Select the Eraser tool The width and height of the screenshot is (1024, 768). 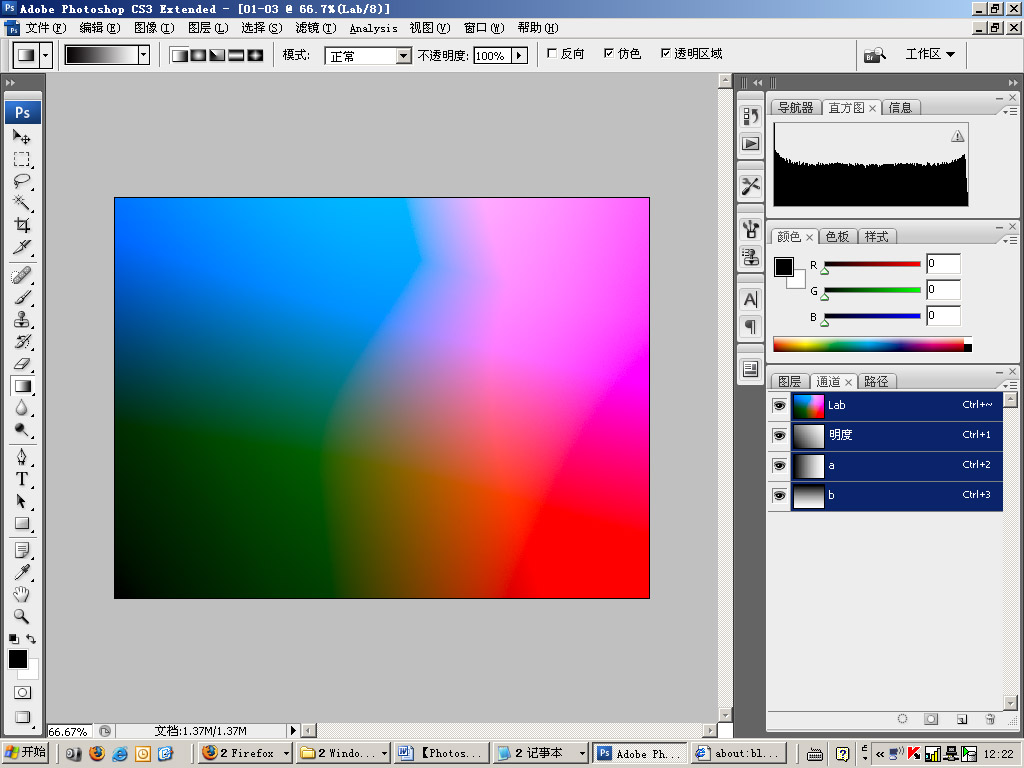click(22, 364)
